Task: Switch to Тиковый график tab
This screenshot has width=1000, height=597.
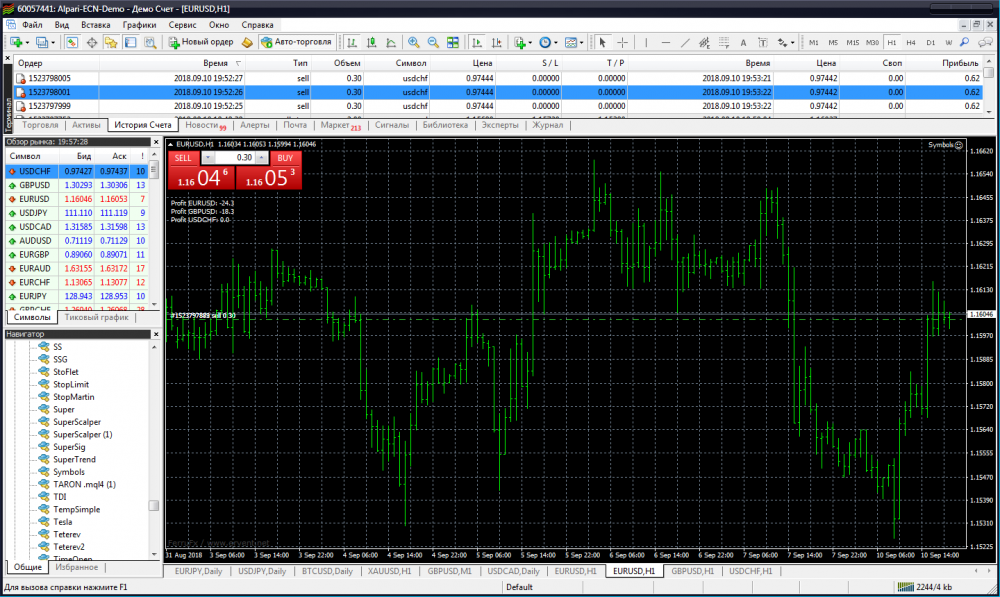Action: 96,317
